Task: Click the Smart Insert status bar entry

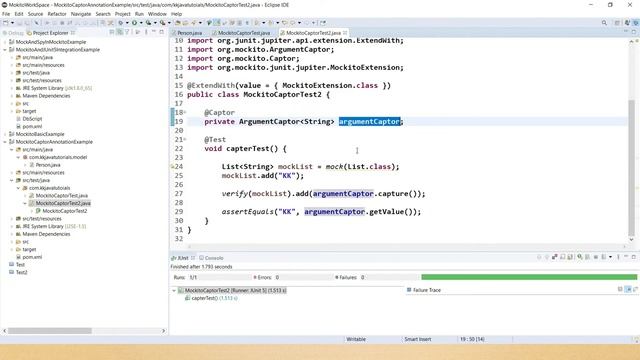Action: click(418, 339)
